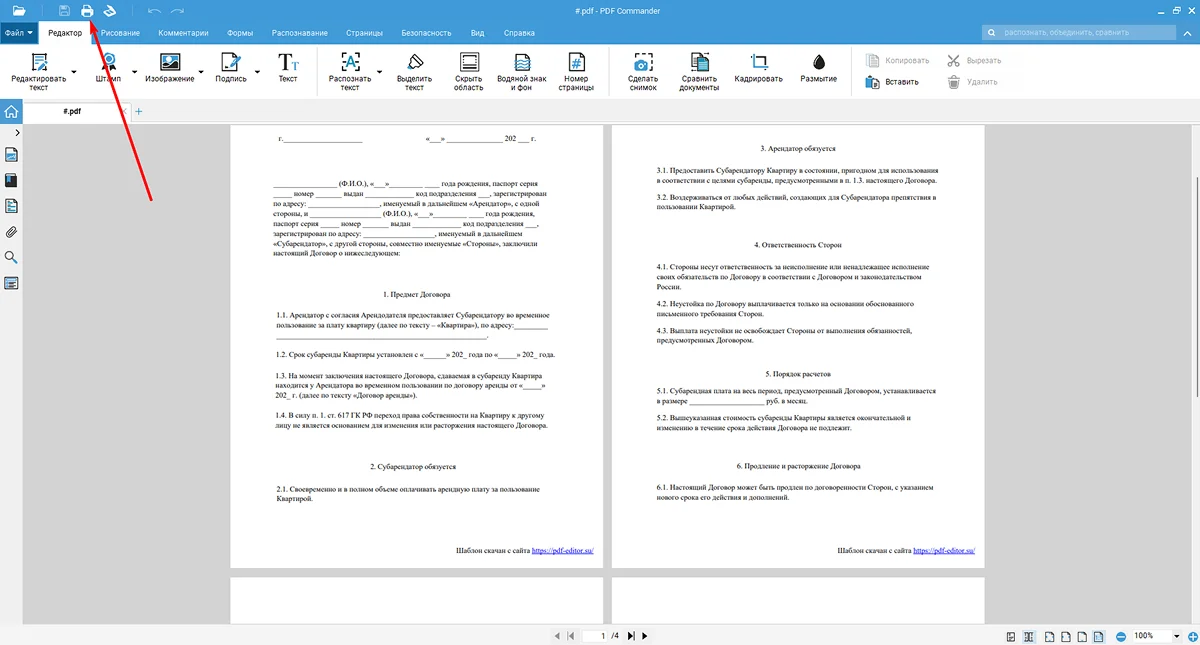Expand the collapsed left sidebar chevron
This screenshot has height=645, width=1200.
pyautogui.click(x=17, y=132)
